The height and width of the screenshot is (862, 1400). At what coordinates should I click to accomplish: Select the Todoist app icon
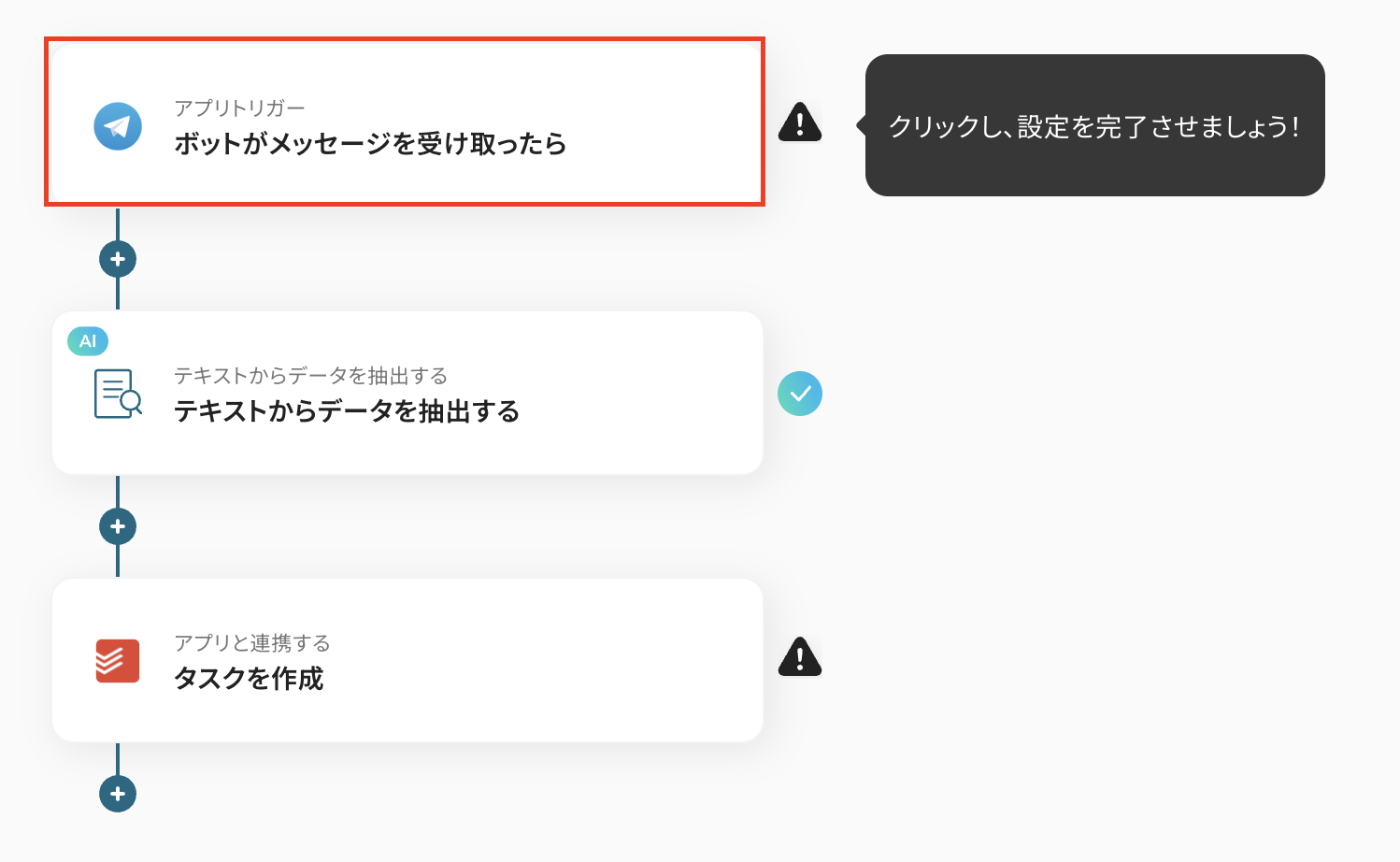[x=116, y=661]
